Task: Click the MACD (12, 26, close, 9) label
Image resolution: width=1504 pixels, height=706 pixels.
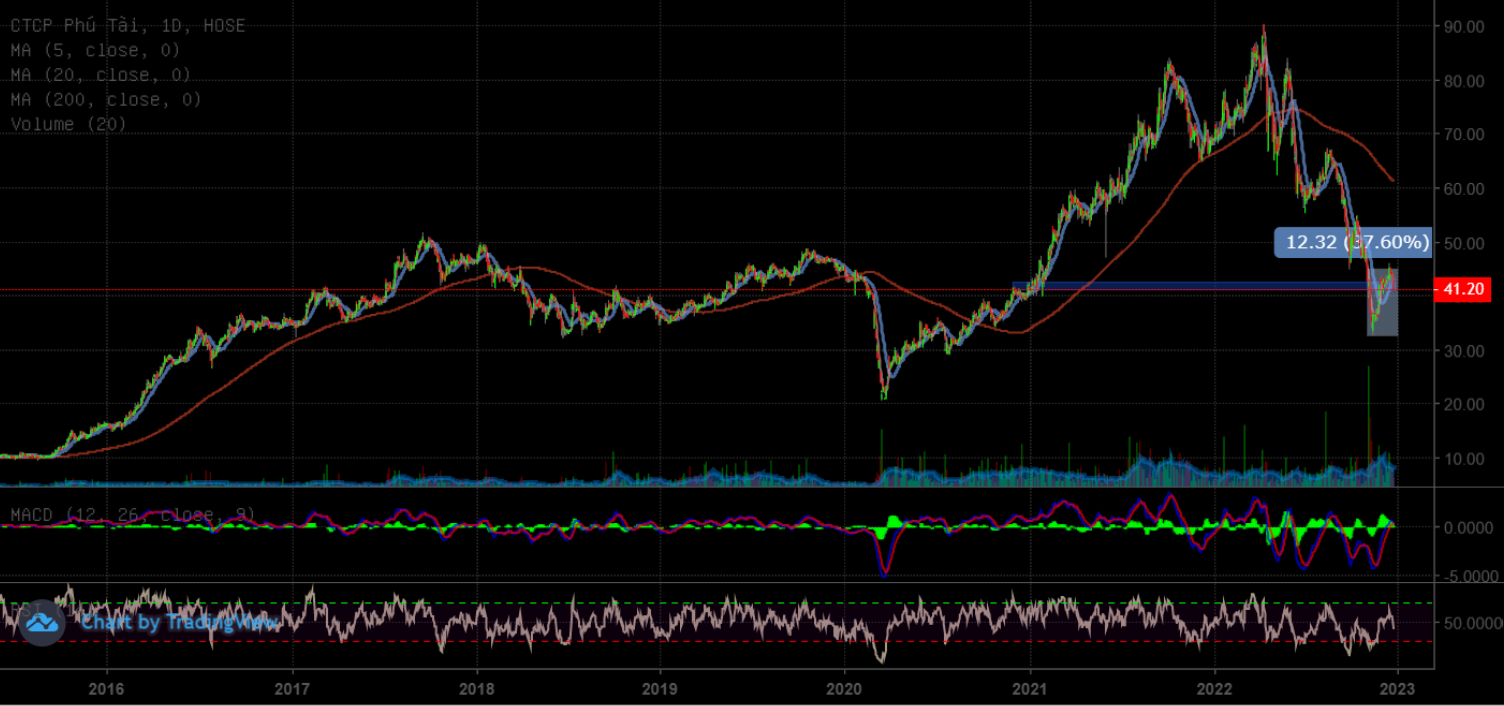Action: point(133,515)
